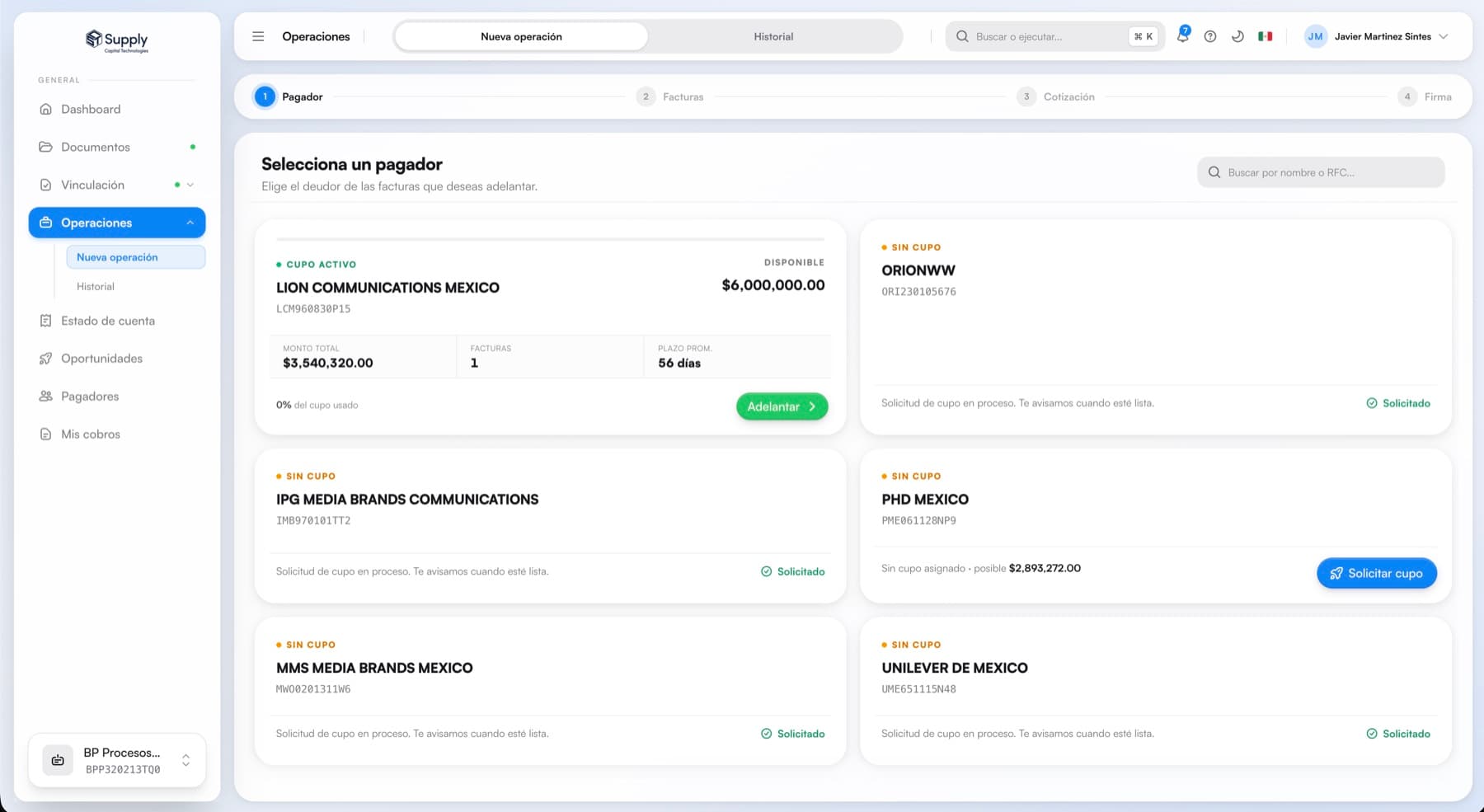Click Solicitado status on ORIONWW card
The image size is (1484, 812).
1398,403
